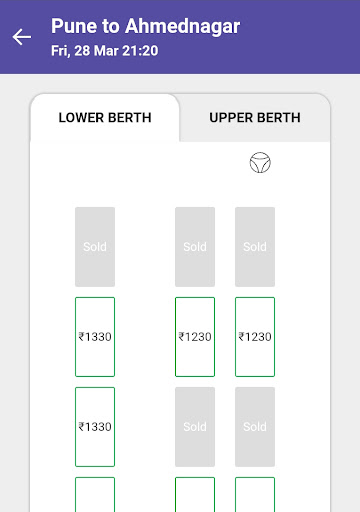
Task: Click the driver steering wheel icon
Action: click(x=260, y=163)
